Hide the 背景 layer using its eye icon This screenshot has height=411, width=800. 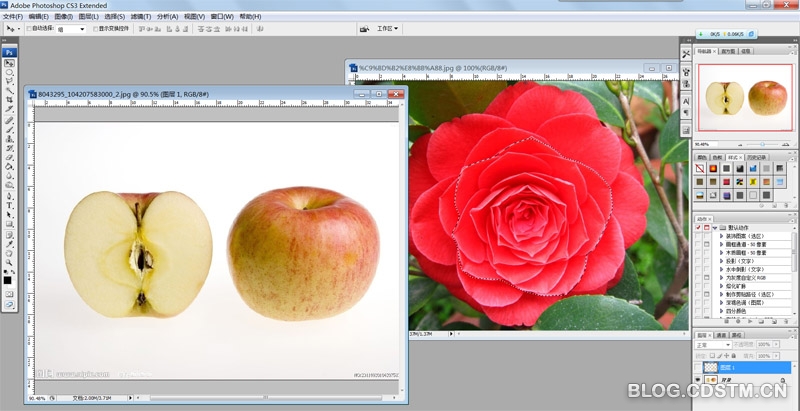click(x=698, y=380)
